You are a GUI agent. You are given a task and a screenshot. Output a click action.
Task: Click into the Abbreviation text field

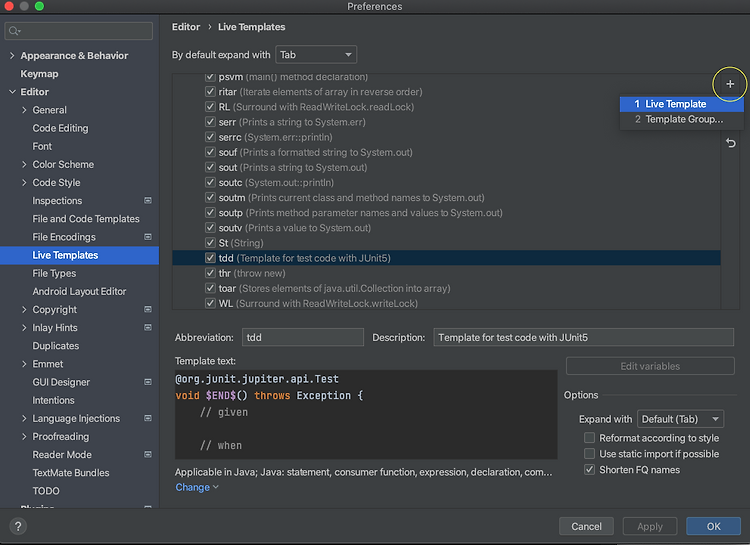(302, 338)
